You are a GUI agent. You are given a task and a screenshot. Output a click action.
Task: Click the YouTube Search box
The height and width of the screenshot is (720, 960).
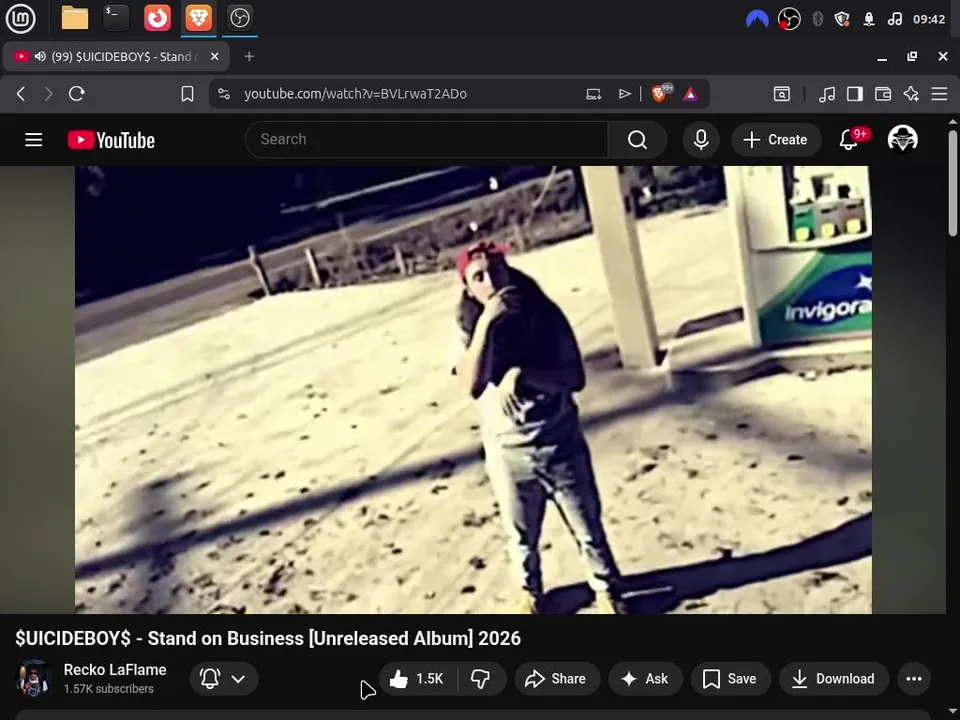pos(426,140)
